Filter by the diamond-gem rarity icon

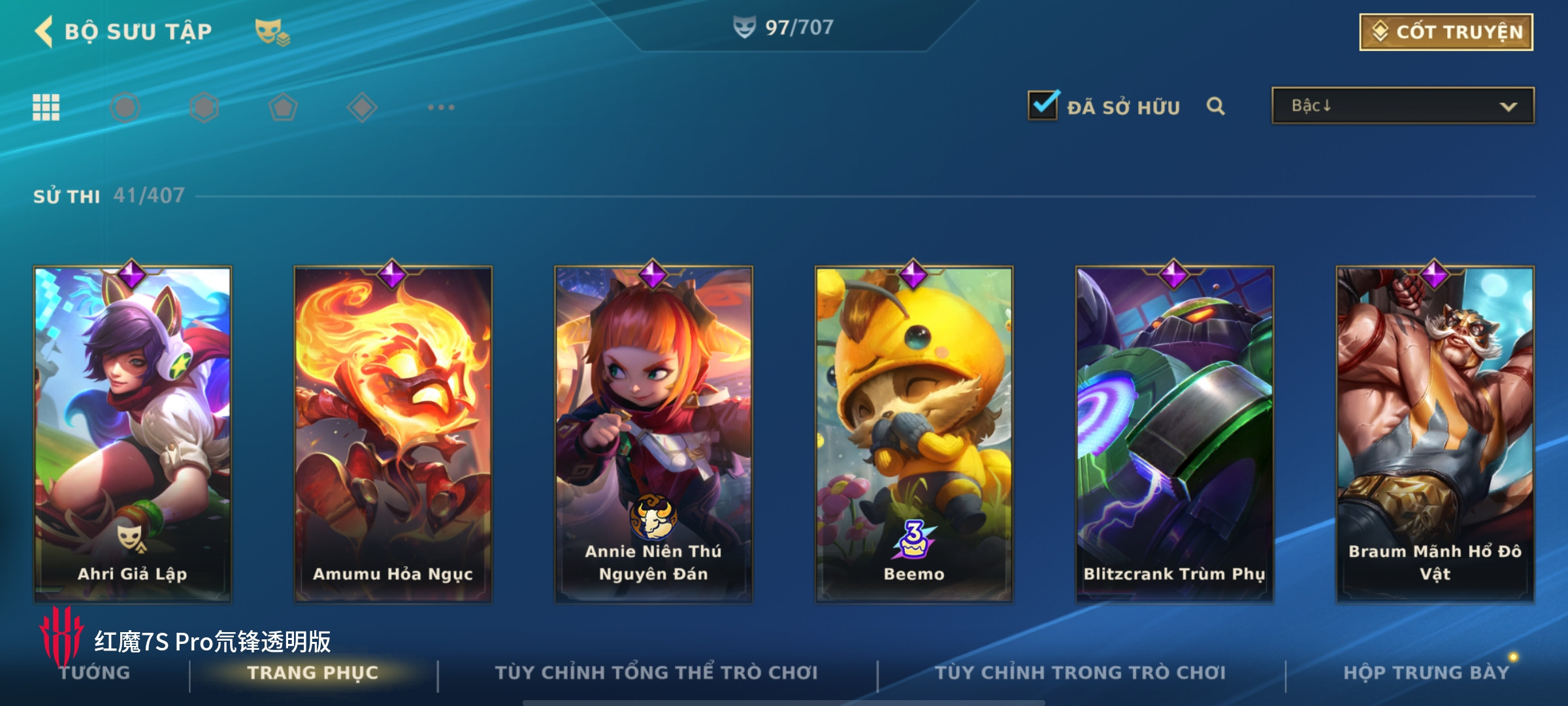(x=362, y=107)
